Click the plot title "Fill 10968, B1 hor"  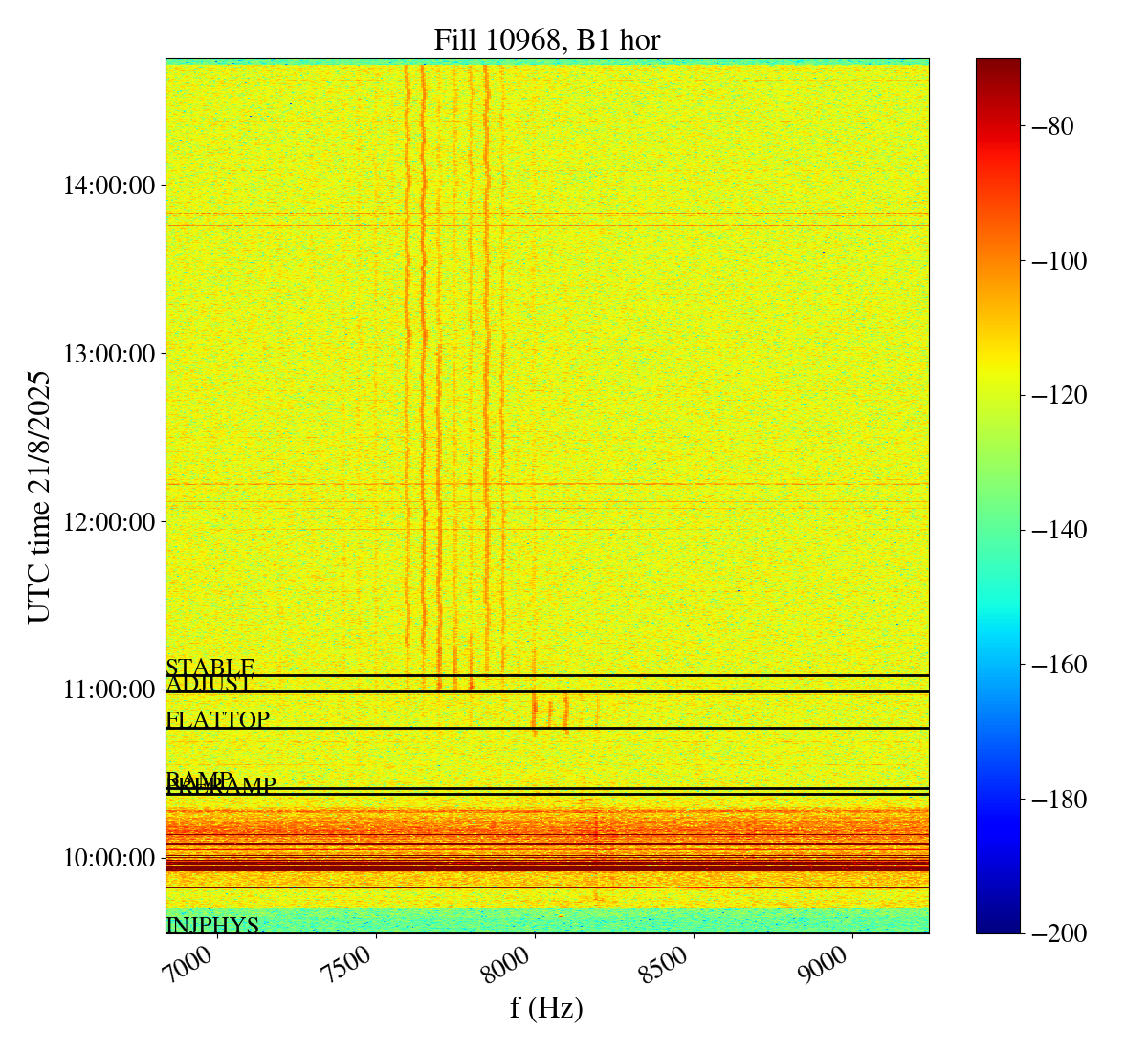(x=546, y=39)
